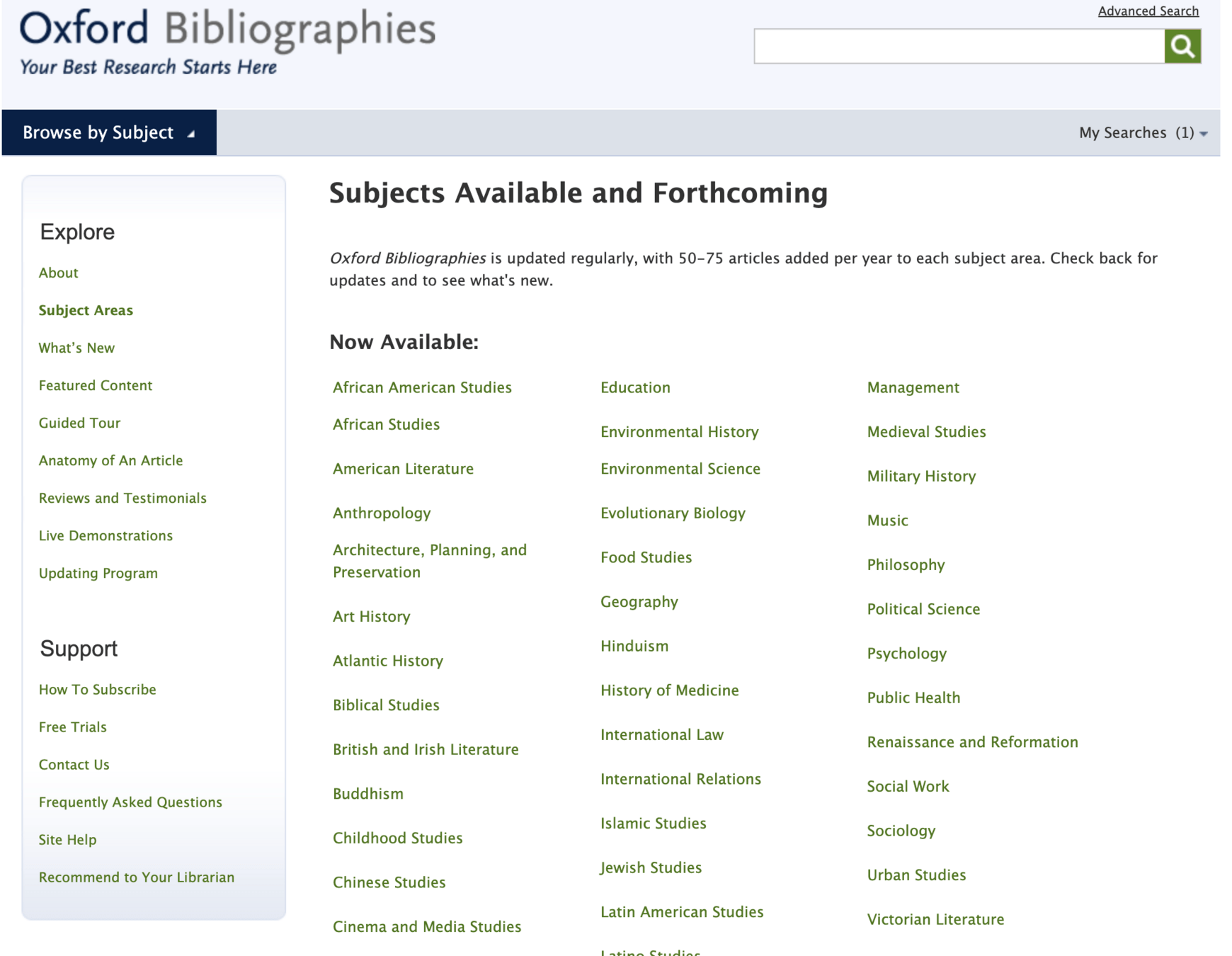
Task: Open African American Studies subject
Action: click(x=422, y=387)
